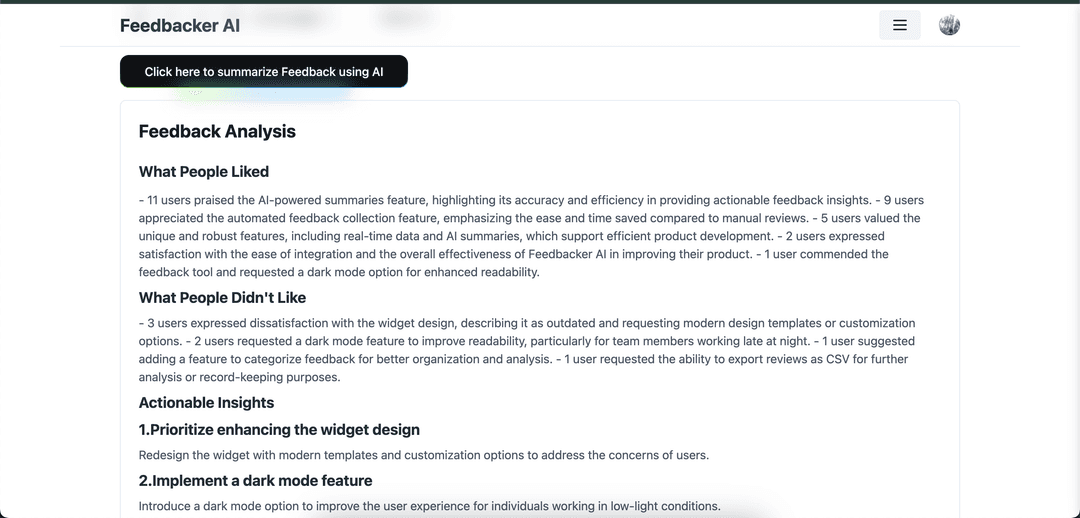Open the user profile avatar
The width and height of the screenshot is (1080, 518).
949,25
